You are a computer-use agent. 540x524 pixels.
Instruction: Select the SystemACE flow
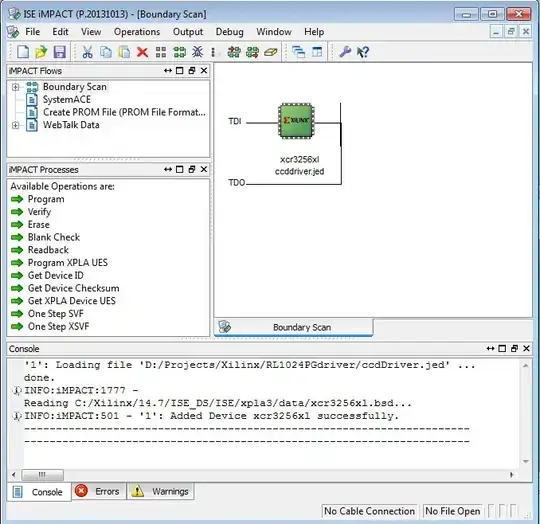coord(66,99)
